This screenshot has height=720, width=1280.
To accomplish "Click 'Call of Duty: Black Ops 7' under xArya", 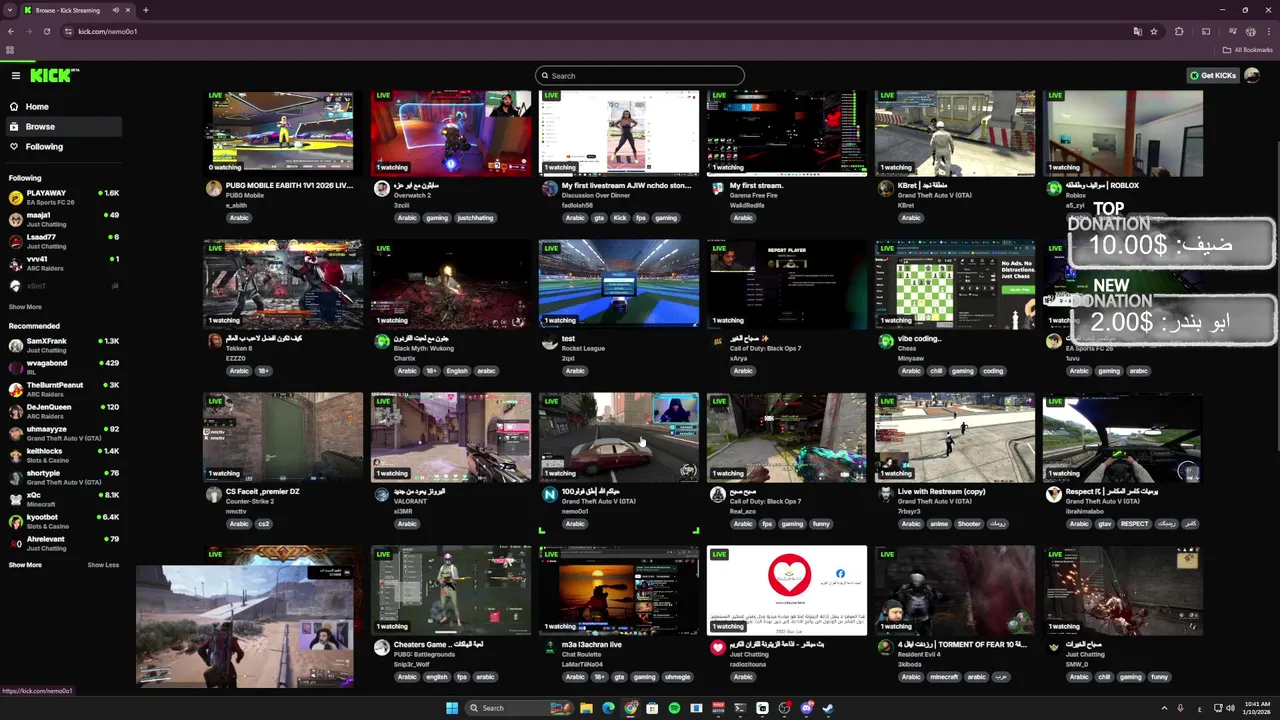I will coord(765,348).
